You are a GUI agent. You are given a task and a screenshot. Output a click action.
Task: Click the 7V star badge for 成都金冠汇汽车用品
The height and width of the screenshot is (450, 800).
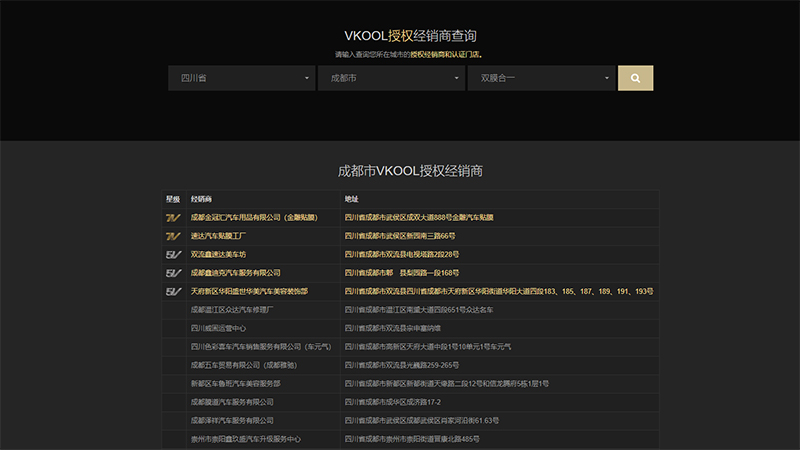(172, 217)
